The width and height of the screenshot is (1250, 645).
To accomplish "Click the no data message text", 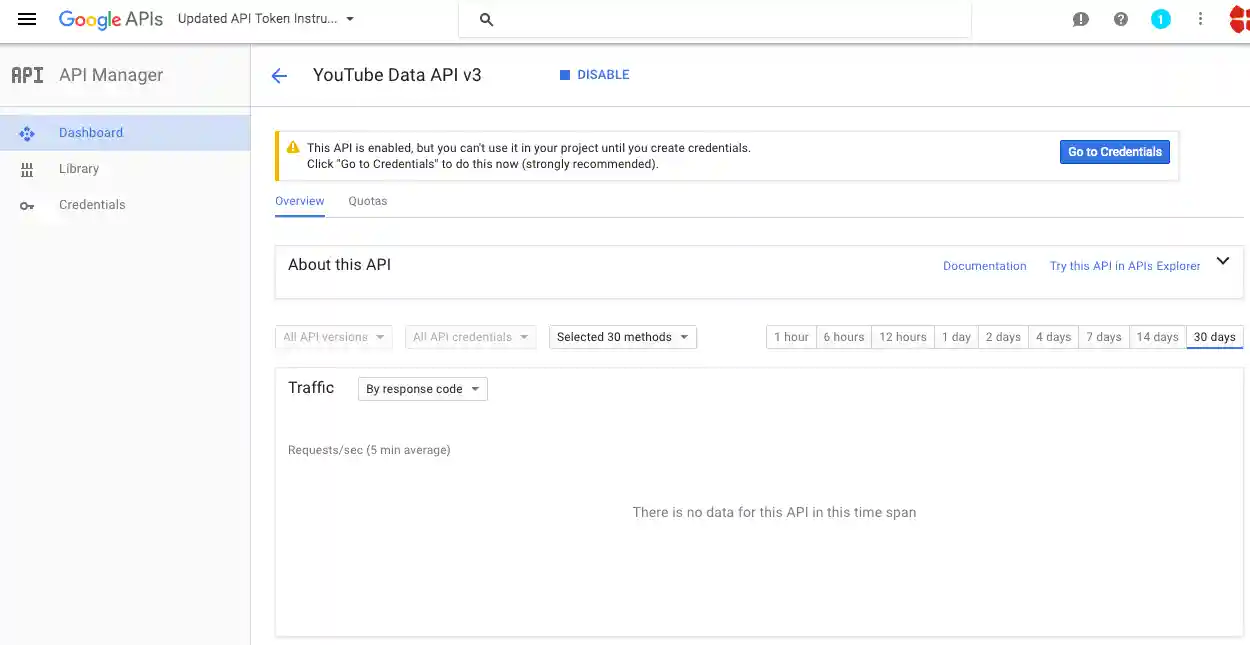I will click(x=774, y=512).
